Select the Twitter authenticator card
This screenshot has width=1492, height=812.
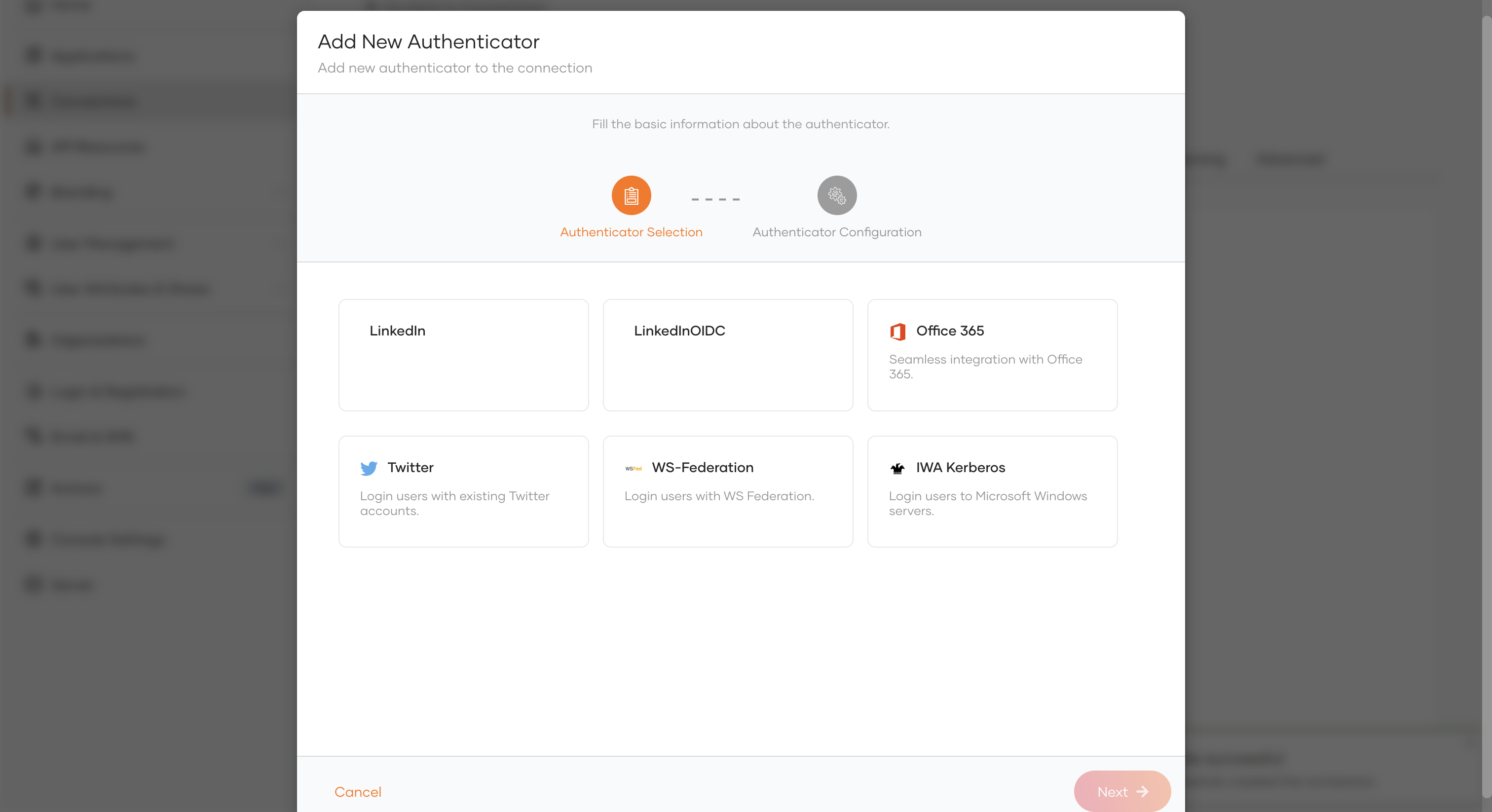tap(463, 491)
